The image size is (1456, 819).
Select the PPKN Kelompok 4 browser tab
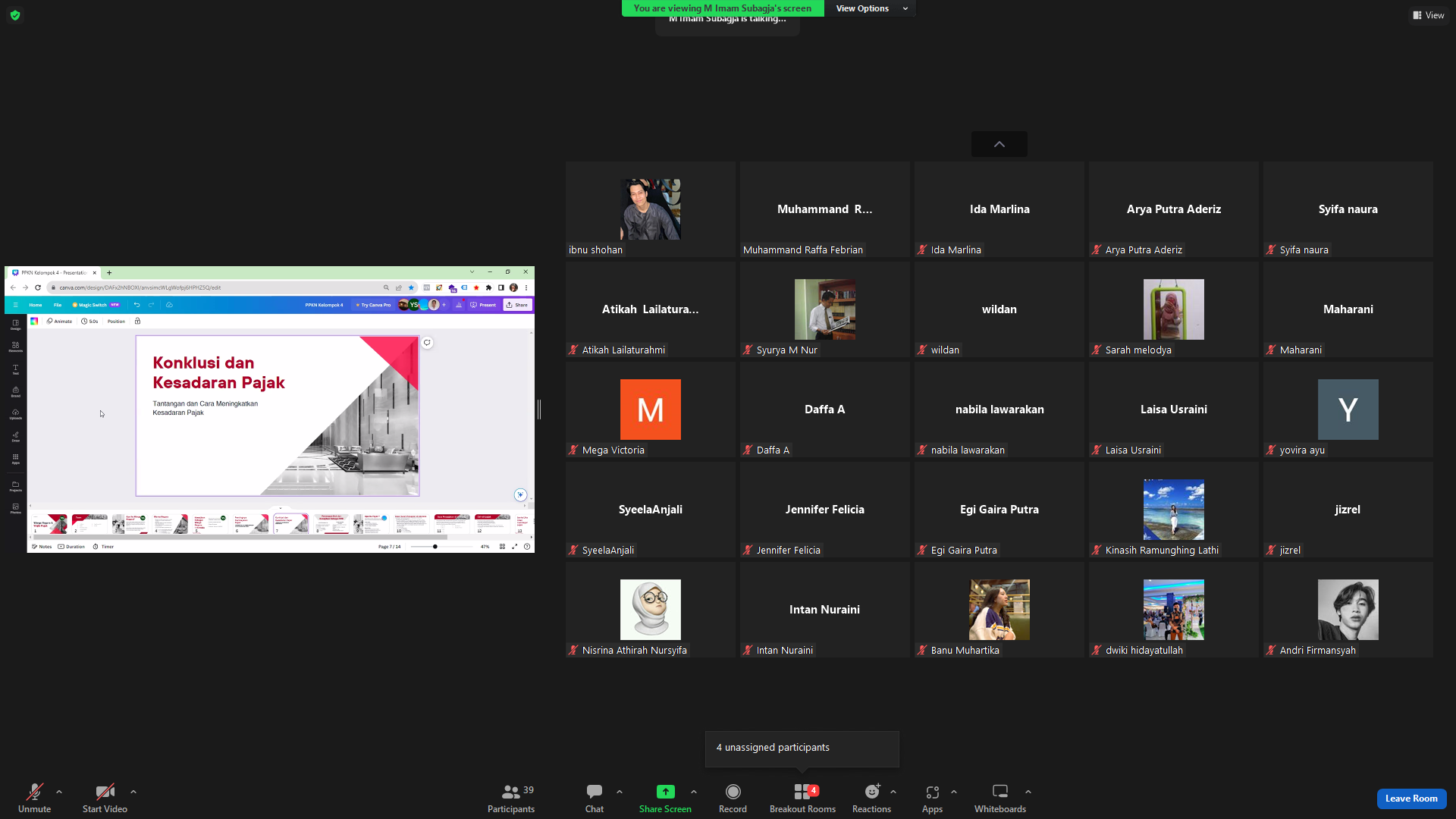click(54, 272)
